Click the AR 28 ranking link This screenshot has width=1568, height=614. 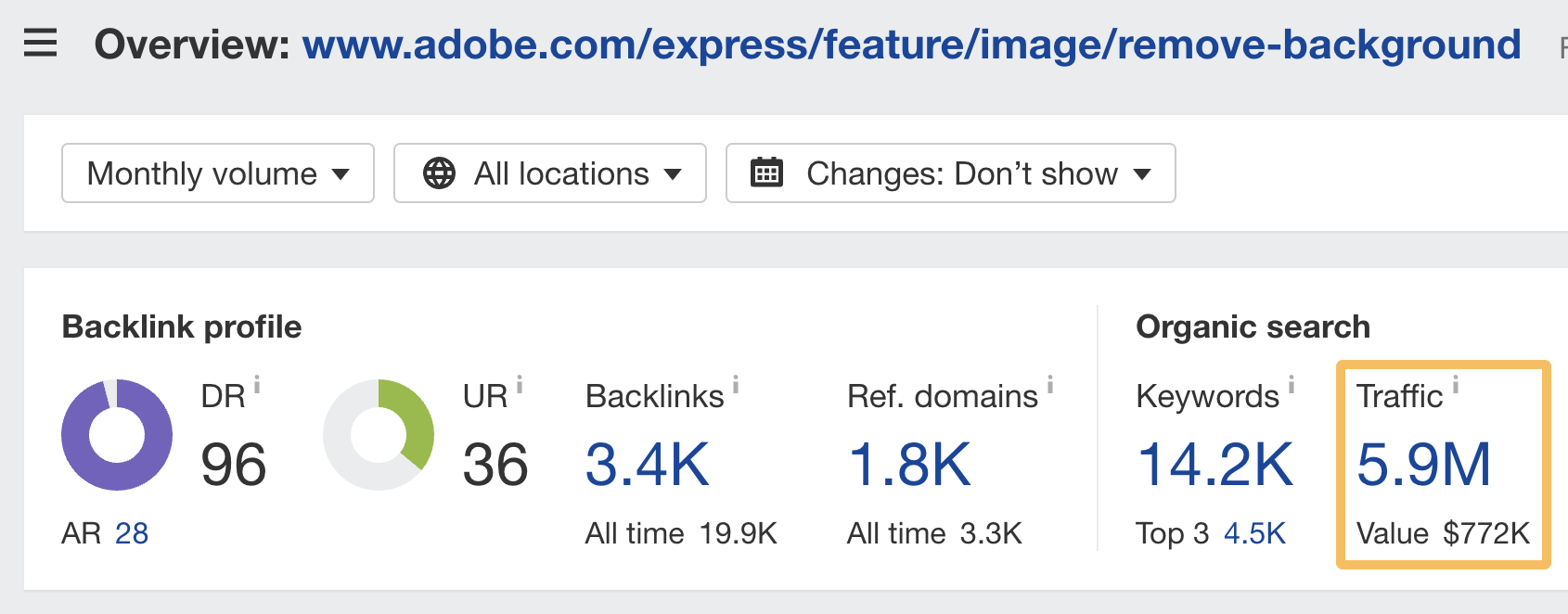(131, 533)
